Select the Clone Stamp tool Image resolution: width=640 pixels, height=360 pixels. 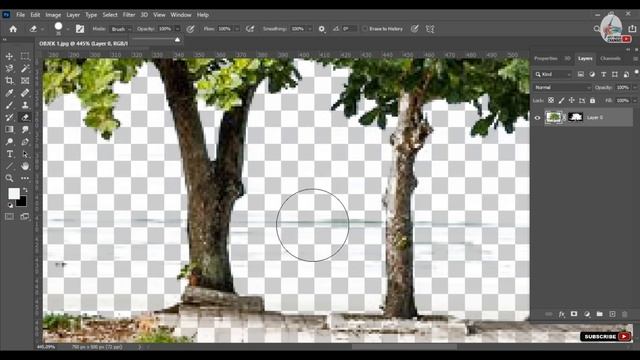tap(25, 105)
